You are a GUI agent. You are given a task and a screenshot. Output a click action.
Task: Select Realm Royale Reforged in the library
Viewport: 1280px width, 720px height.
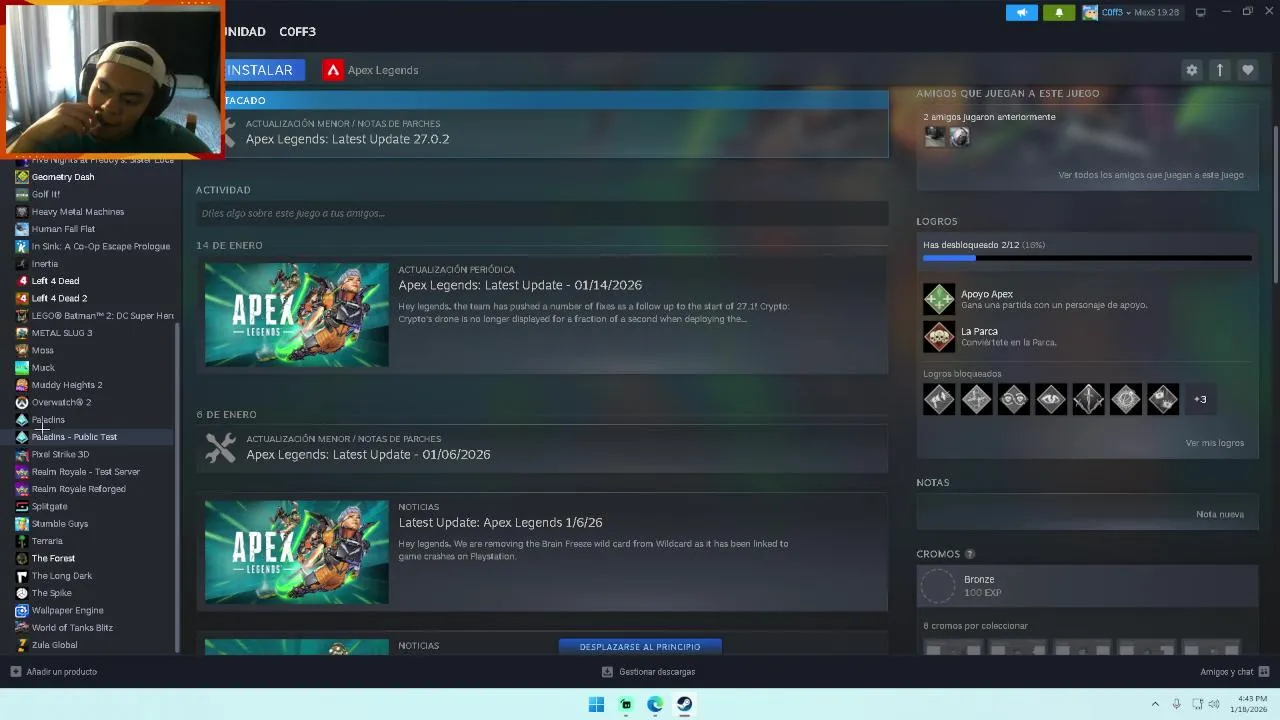coord(78,489)
